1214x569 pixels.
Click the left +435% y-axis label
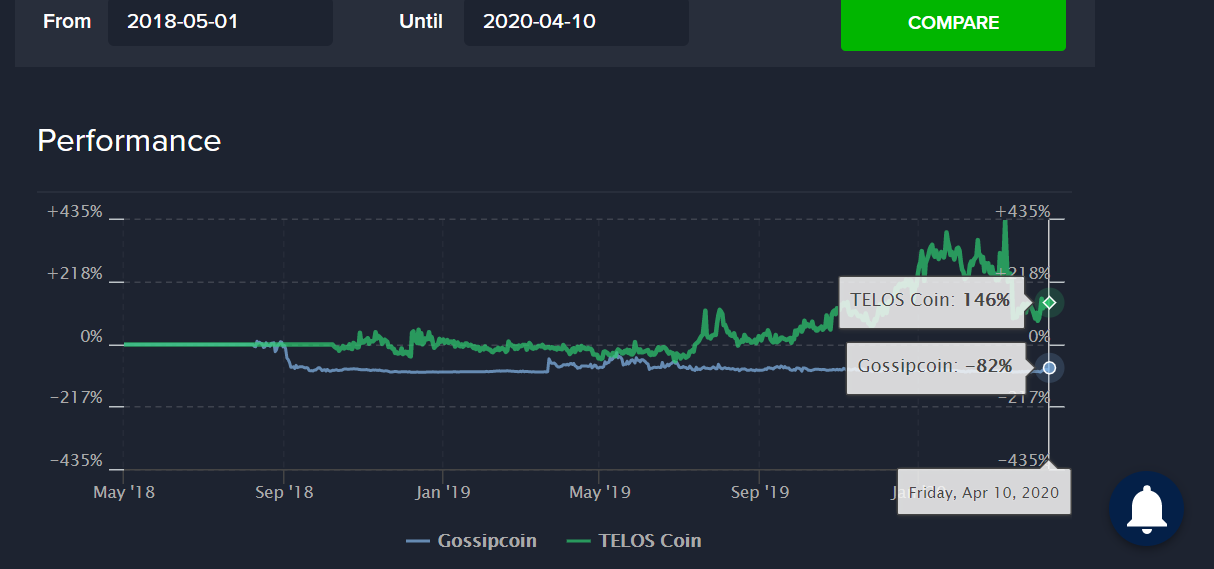[x=75, y=212]
